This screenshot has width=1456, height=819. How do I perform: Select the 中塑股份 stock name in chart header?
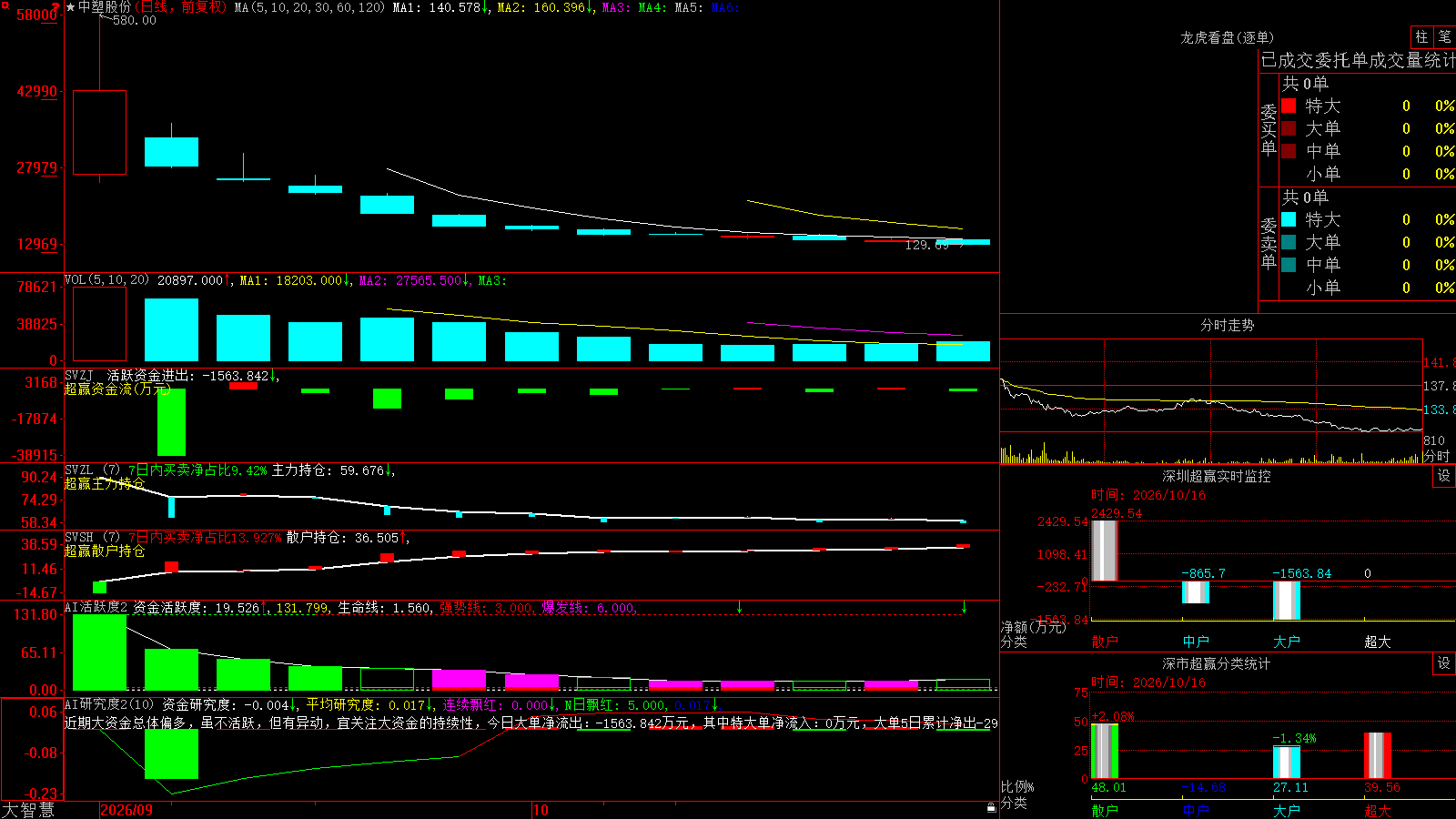[105, 7]
